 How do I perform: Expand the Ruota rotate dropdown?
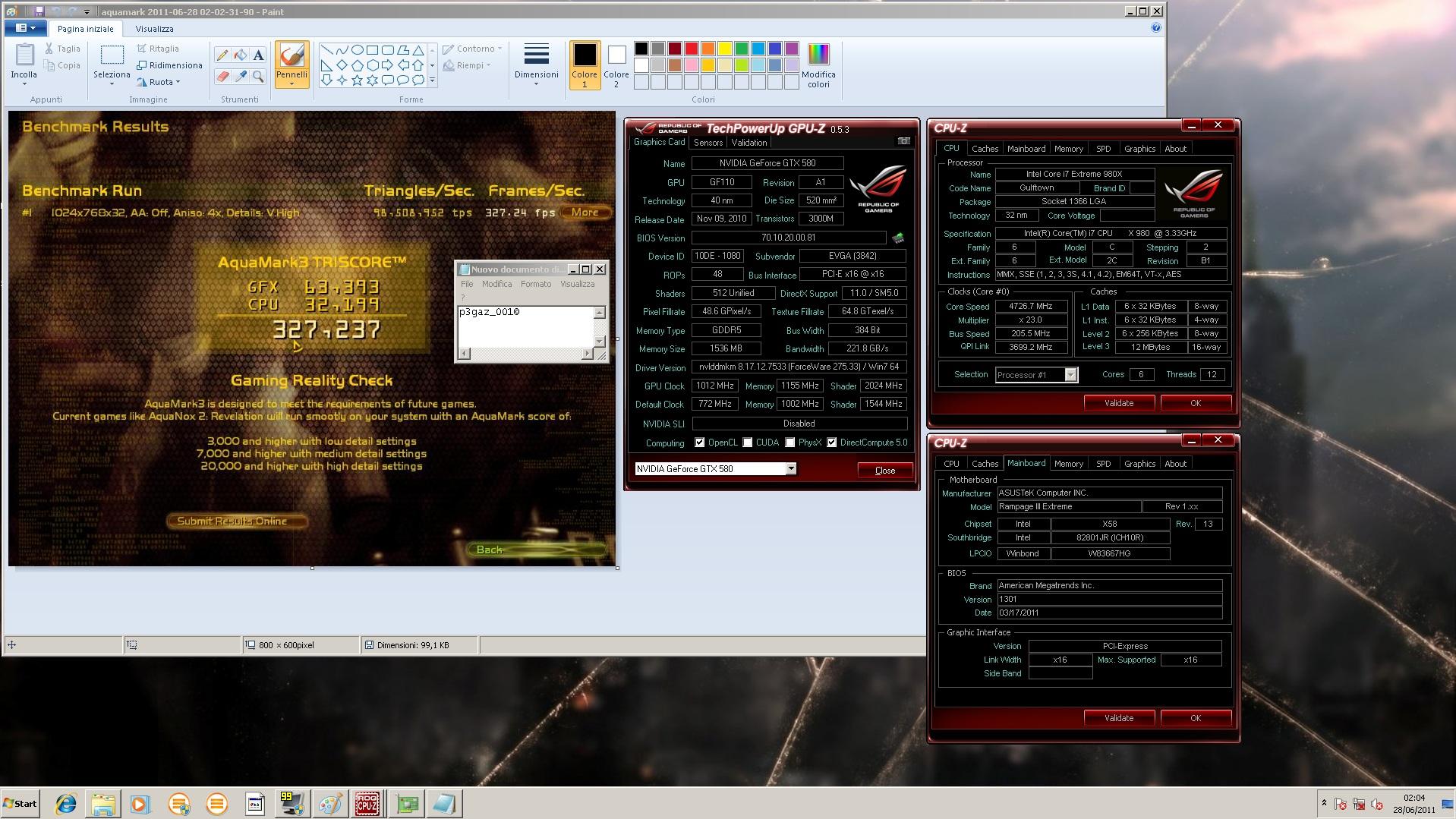tap(178, 82)
